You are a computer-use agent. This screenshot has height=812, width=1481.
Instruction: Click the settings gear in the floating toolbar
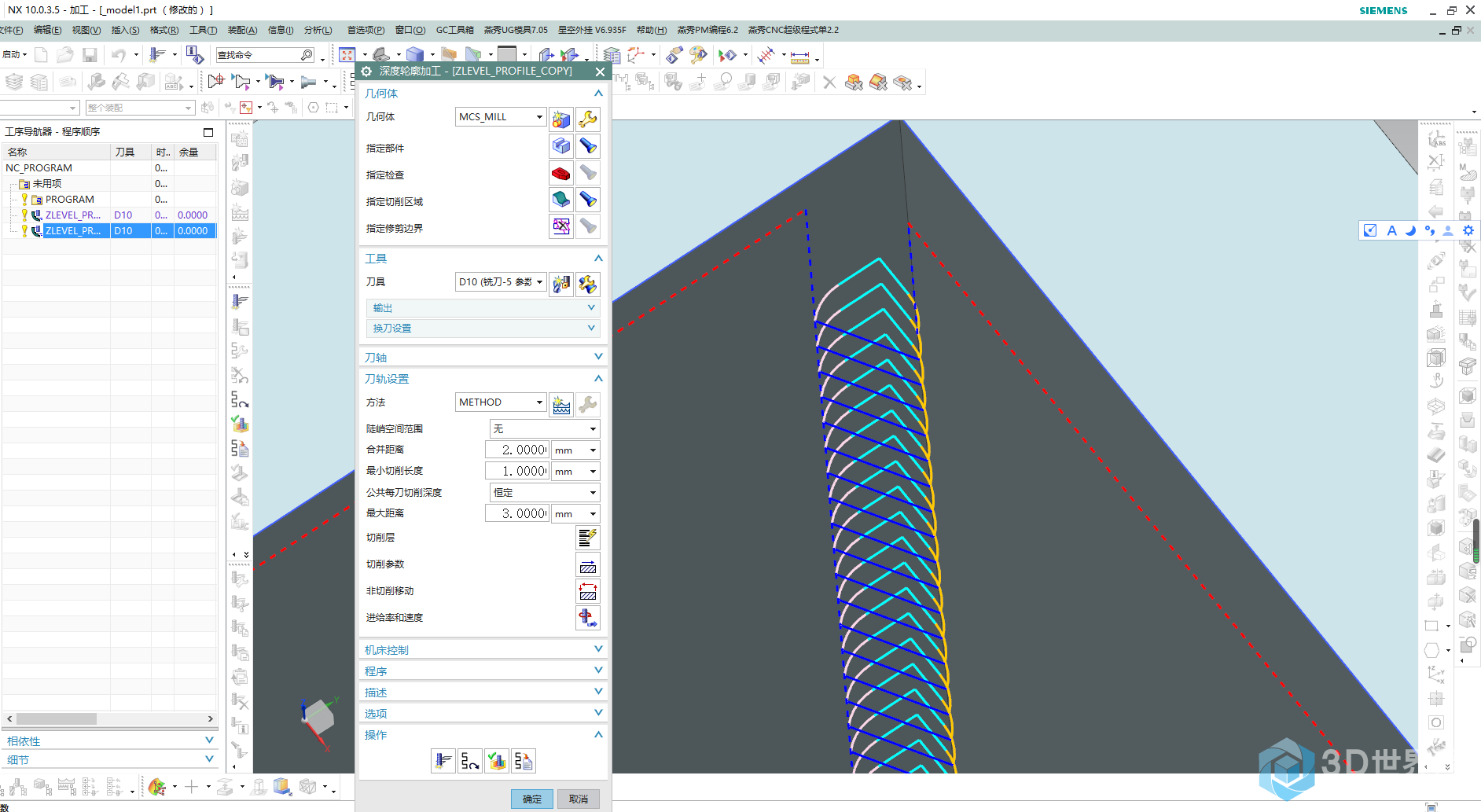coord(1468,230)
